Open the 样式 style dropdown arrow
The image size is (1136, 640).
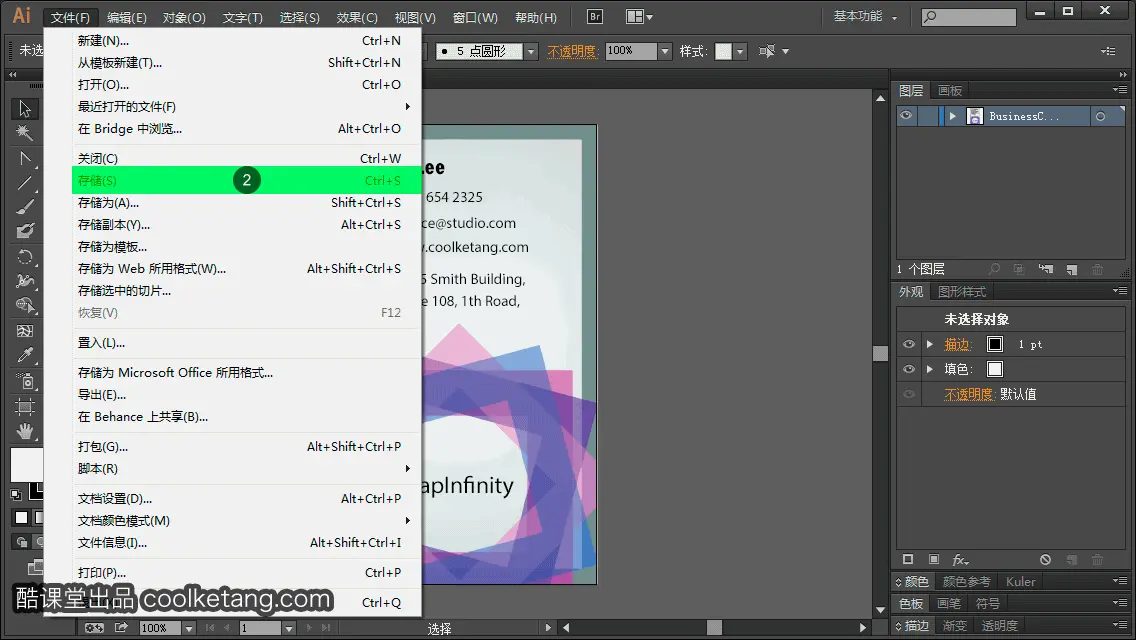(x=740, y=51)
